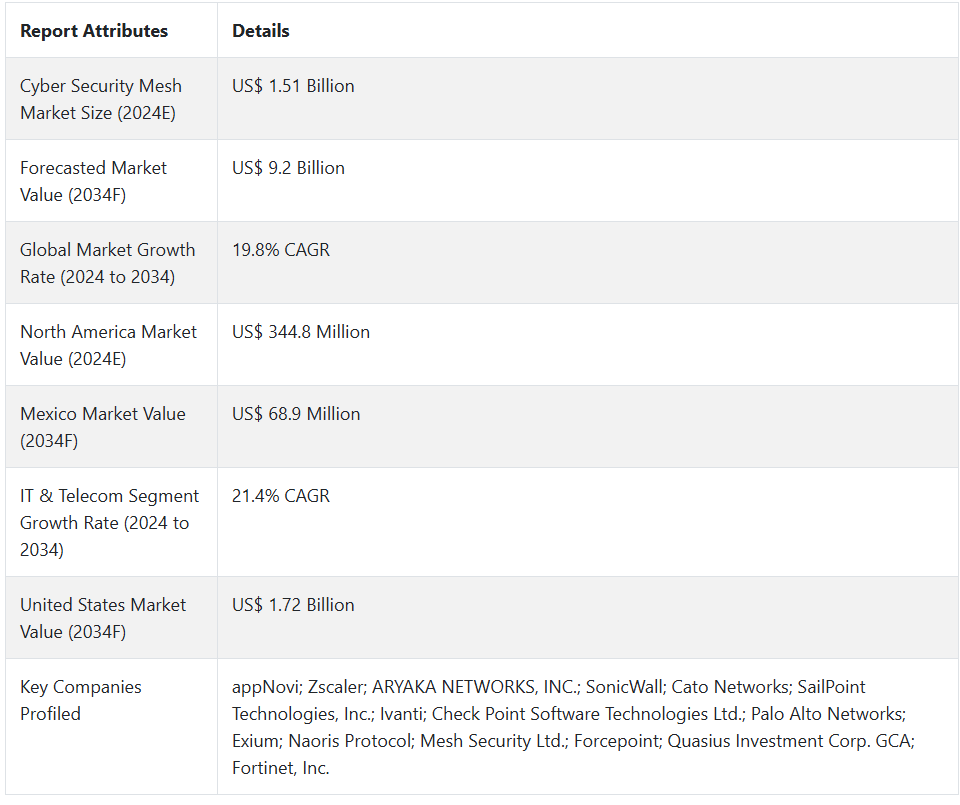This screenshot has width=960, height=805.
Task: Select the Cyber Security Mesh Market Size cell
Action: [101, 99]
